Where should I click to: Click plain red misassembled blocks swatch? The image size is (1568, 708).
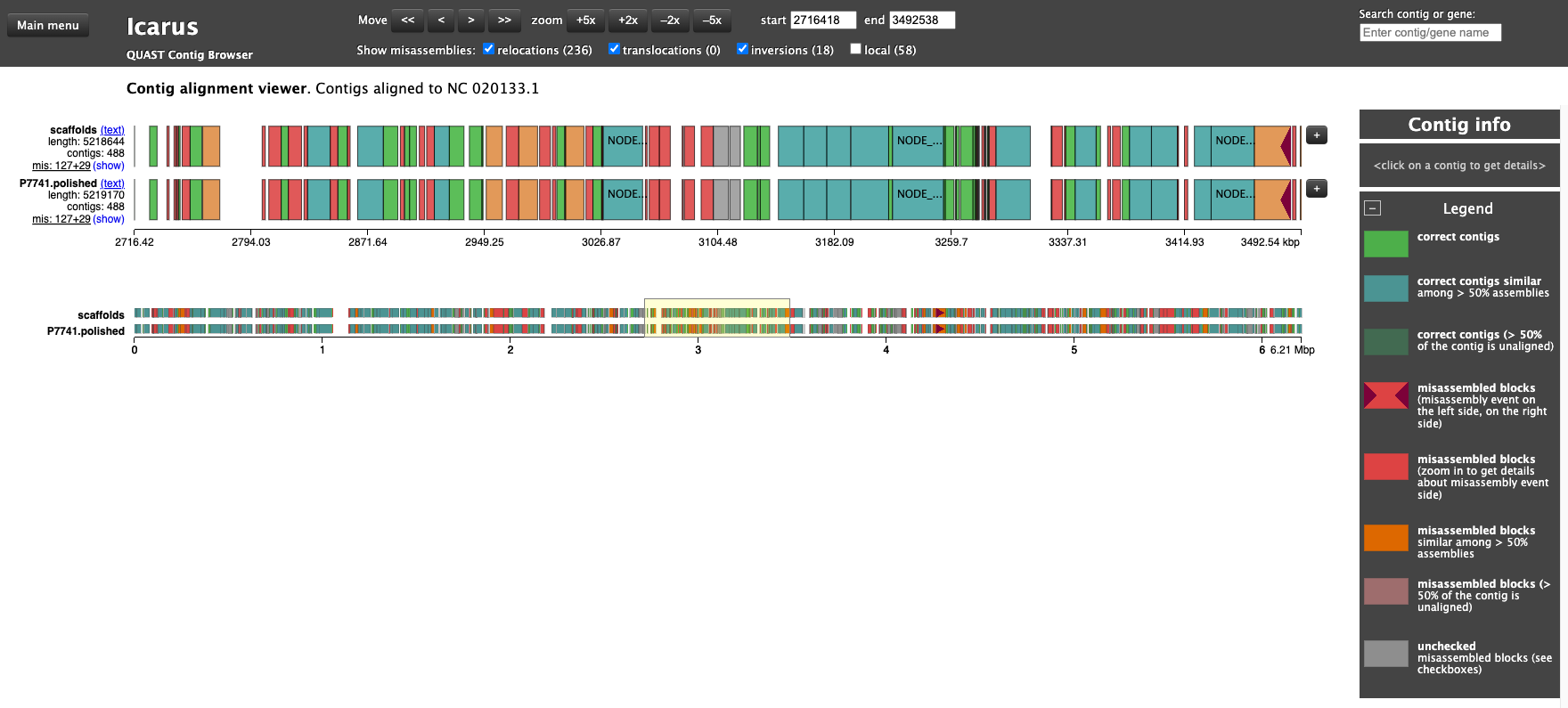pos(1386,466)
